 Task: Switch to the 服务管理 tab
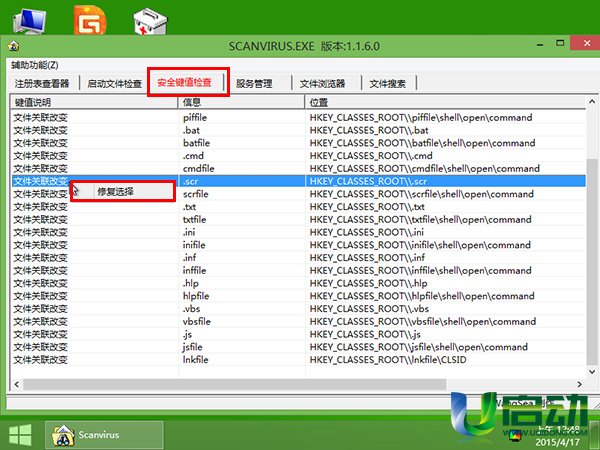coord(254,83)
